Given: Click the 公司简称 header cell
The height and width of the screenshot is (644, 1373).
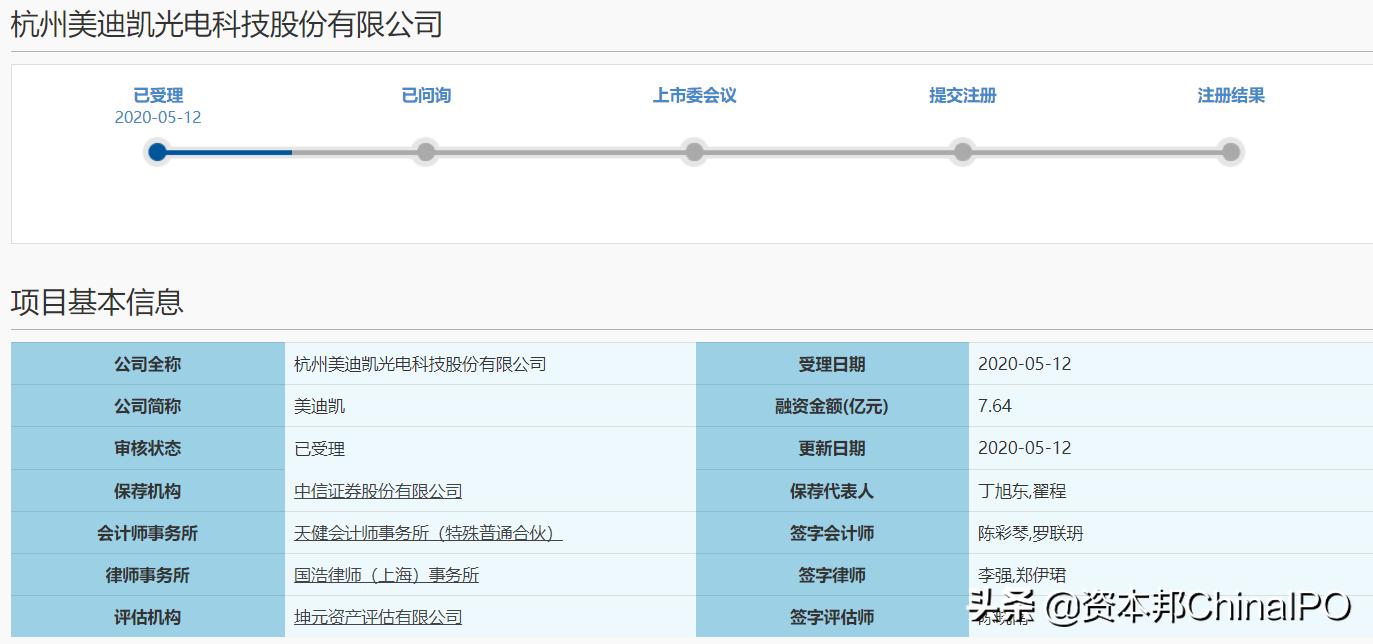Looking at the screenshot, I should (x=148, y=406).
